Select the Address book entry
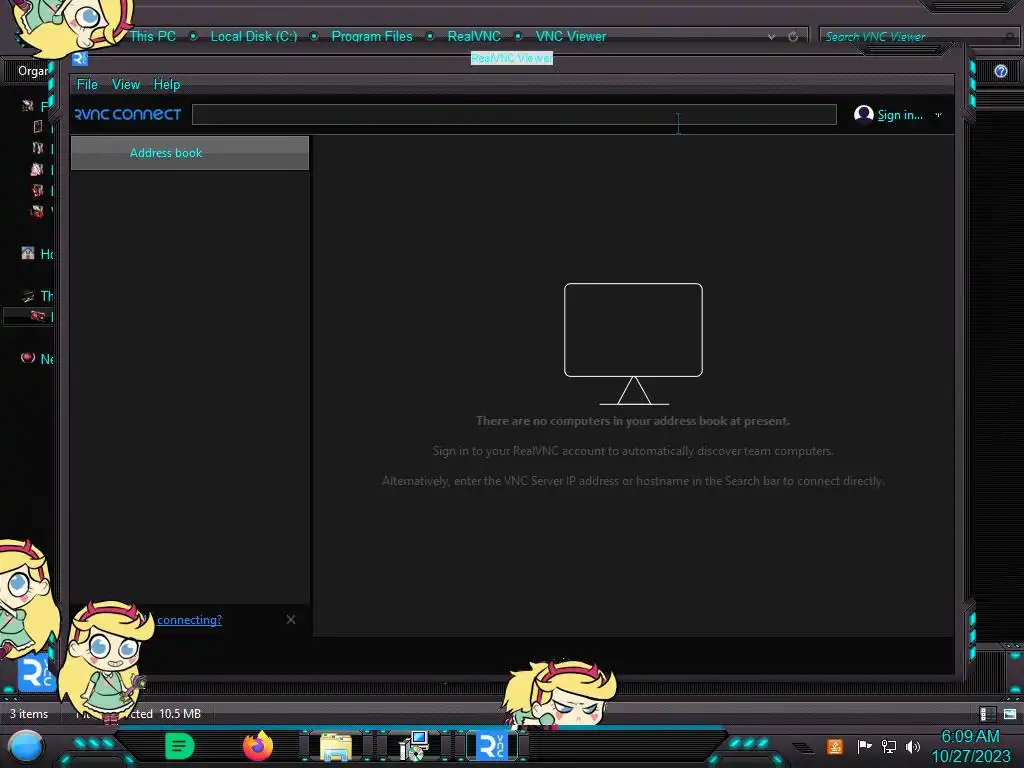Screen dimensions: 1024x768 click(189, 153)
